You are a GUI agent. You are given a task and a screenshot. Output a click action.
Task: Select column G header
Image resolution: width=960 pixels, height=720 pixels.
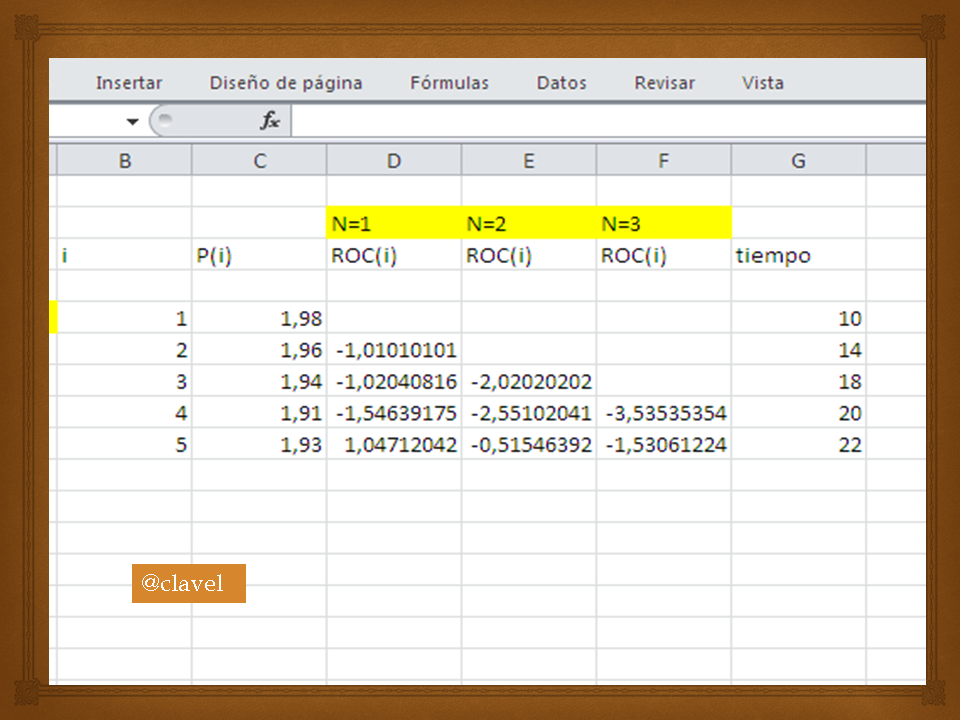[x=798, y=160]
